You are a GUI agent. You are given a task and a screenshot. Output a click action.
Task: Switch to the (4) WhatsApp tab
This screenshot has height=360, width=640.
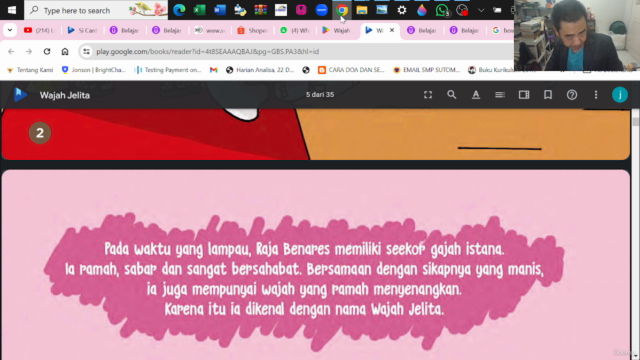point(295,30)
